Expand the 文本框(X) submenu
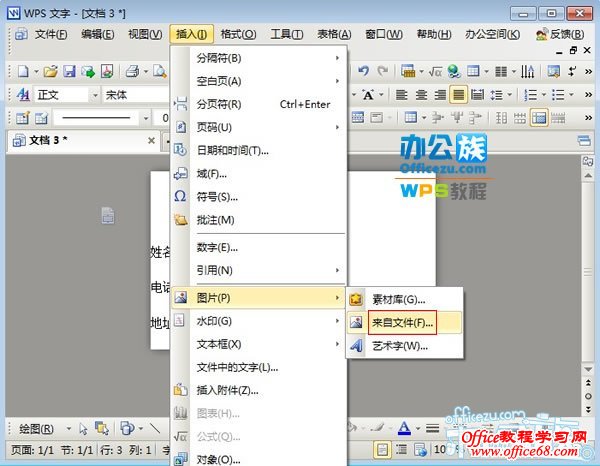Image resolution: width=600 pixels, height=466 pixels. coord(259,344)
